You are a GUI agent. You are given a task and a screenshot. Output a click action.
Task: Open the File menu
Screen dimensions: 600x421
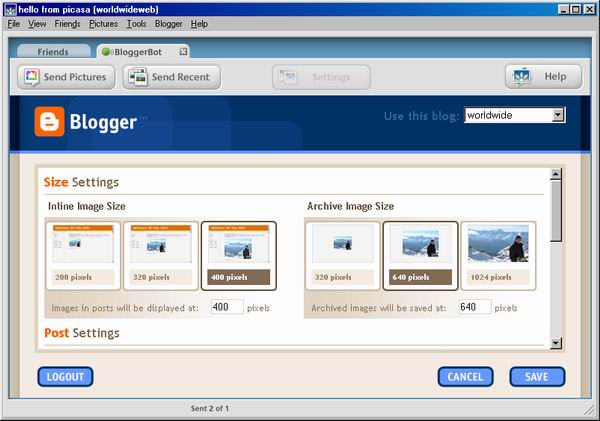[x=13, y=24]
